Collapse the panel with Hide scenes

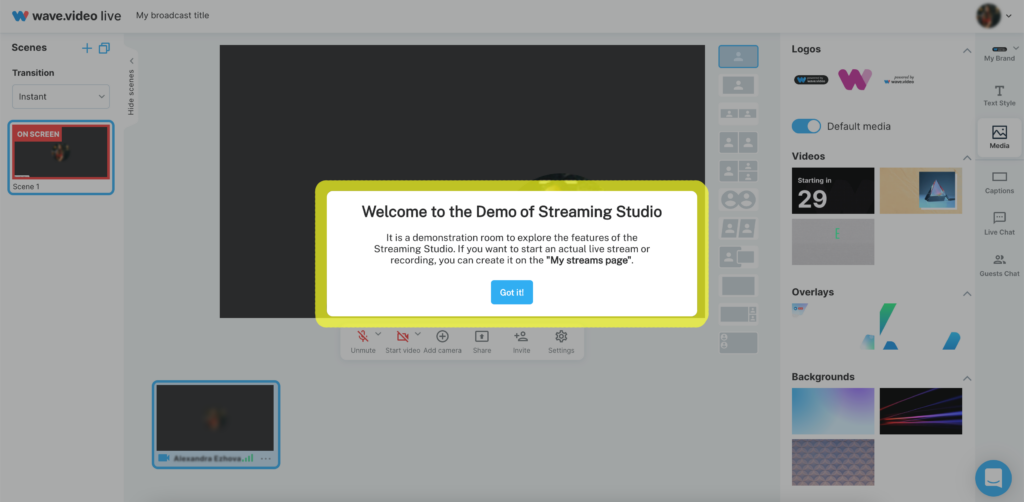point(131,87)
